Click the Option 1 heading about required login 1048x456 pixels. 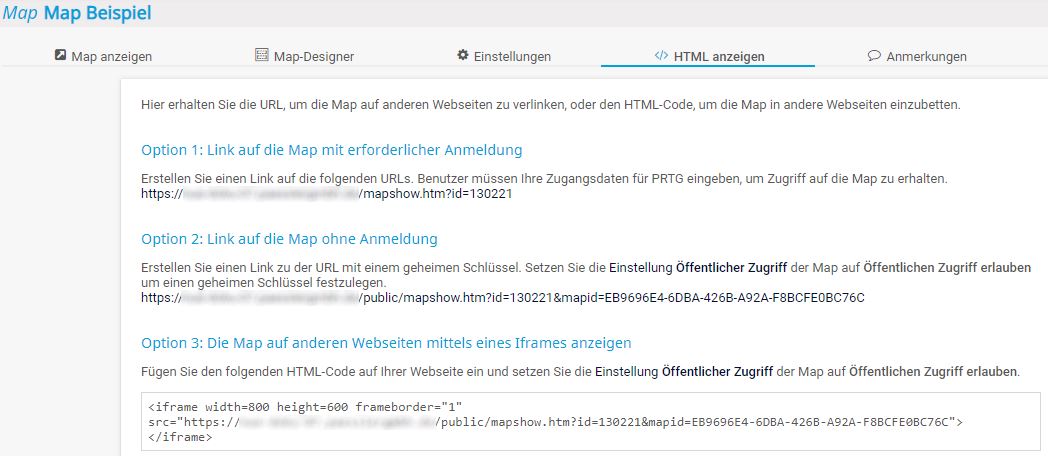[332, 151]
